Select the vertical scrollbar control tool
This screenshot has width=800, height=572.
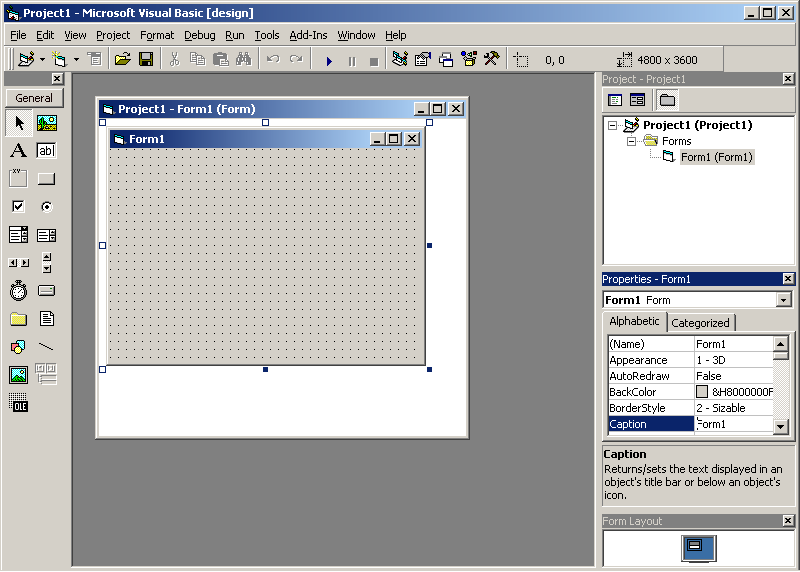pyautogui.click(x=46, y=263)
